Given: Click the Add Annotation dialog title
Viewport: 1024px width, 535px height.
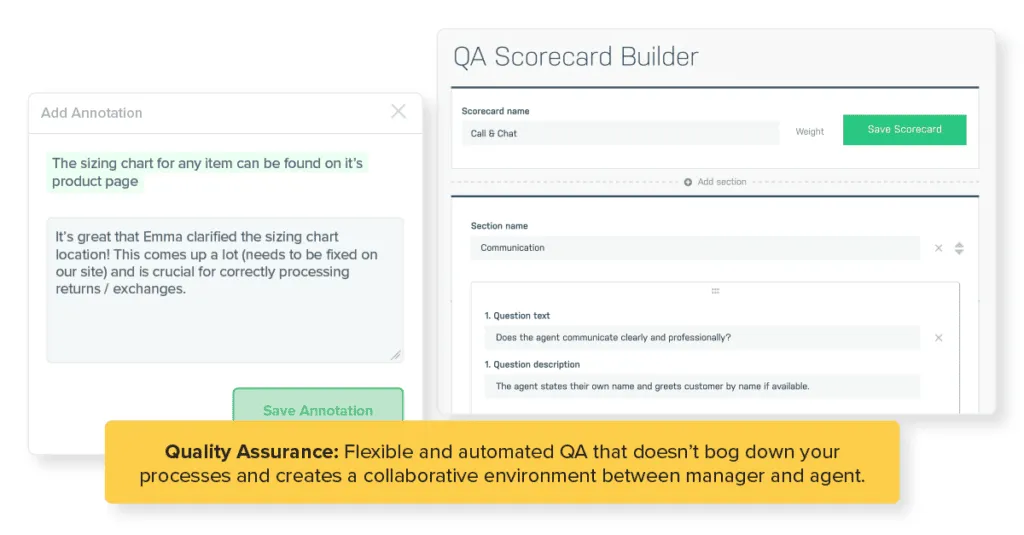Looking at the screenshot, I should 91,113.
